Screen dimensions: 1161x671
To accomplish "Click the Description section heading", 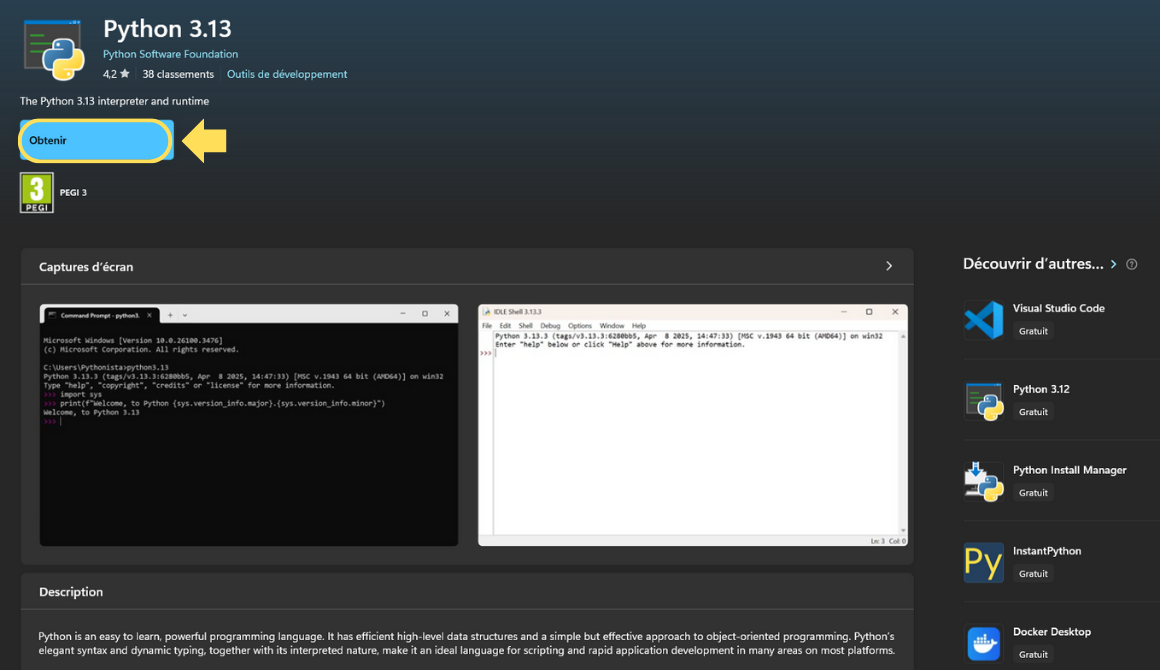I will (71, 592).
